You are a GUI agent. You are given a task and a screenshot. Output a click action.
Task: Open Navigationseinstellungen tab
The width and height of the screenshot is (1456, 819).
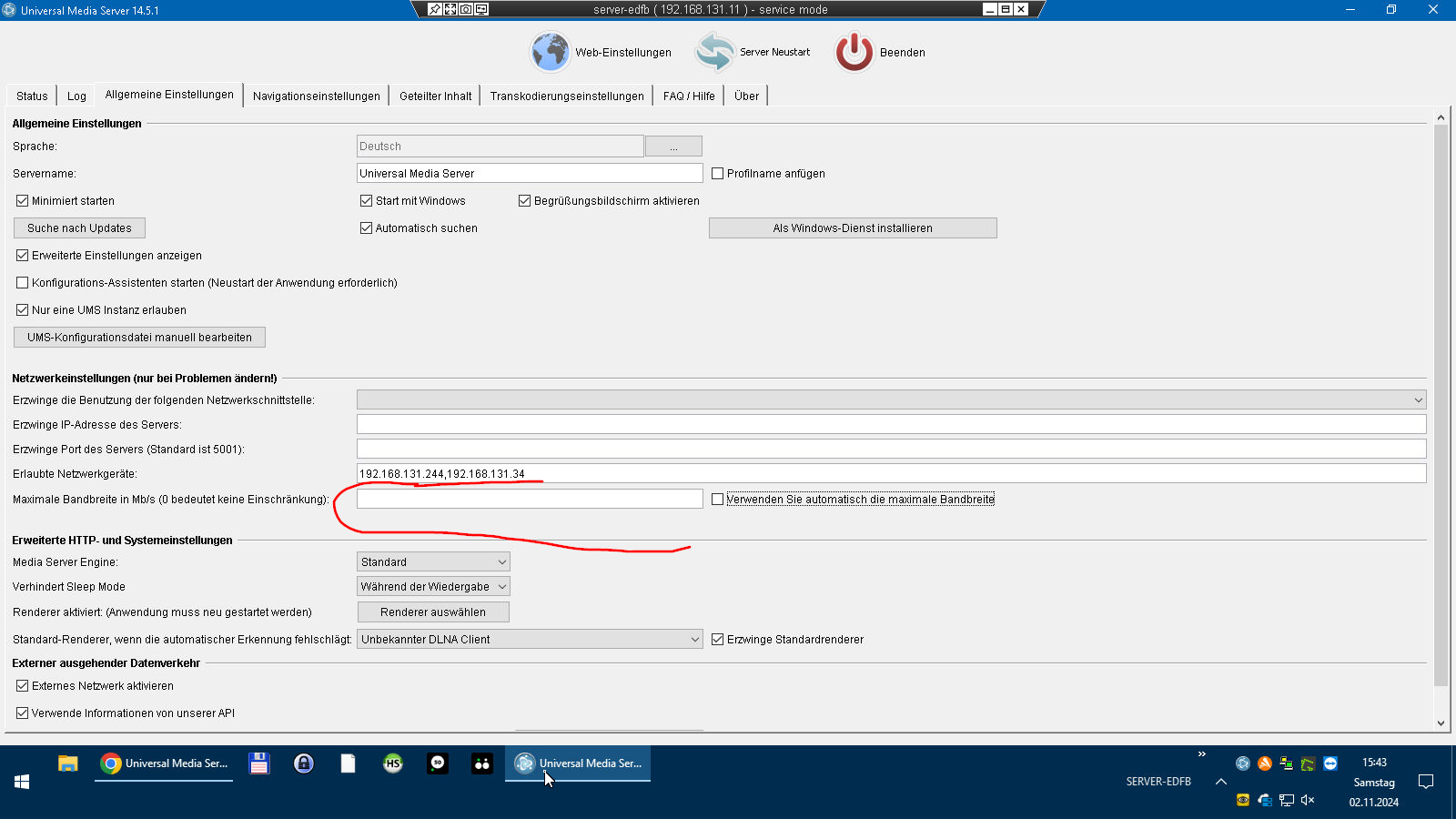point(317,96)
